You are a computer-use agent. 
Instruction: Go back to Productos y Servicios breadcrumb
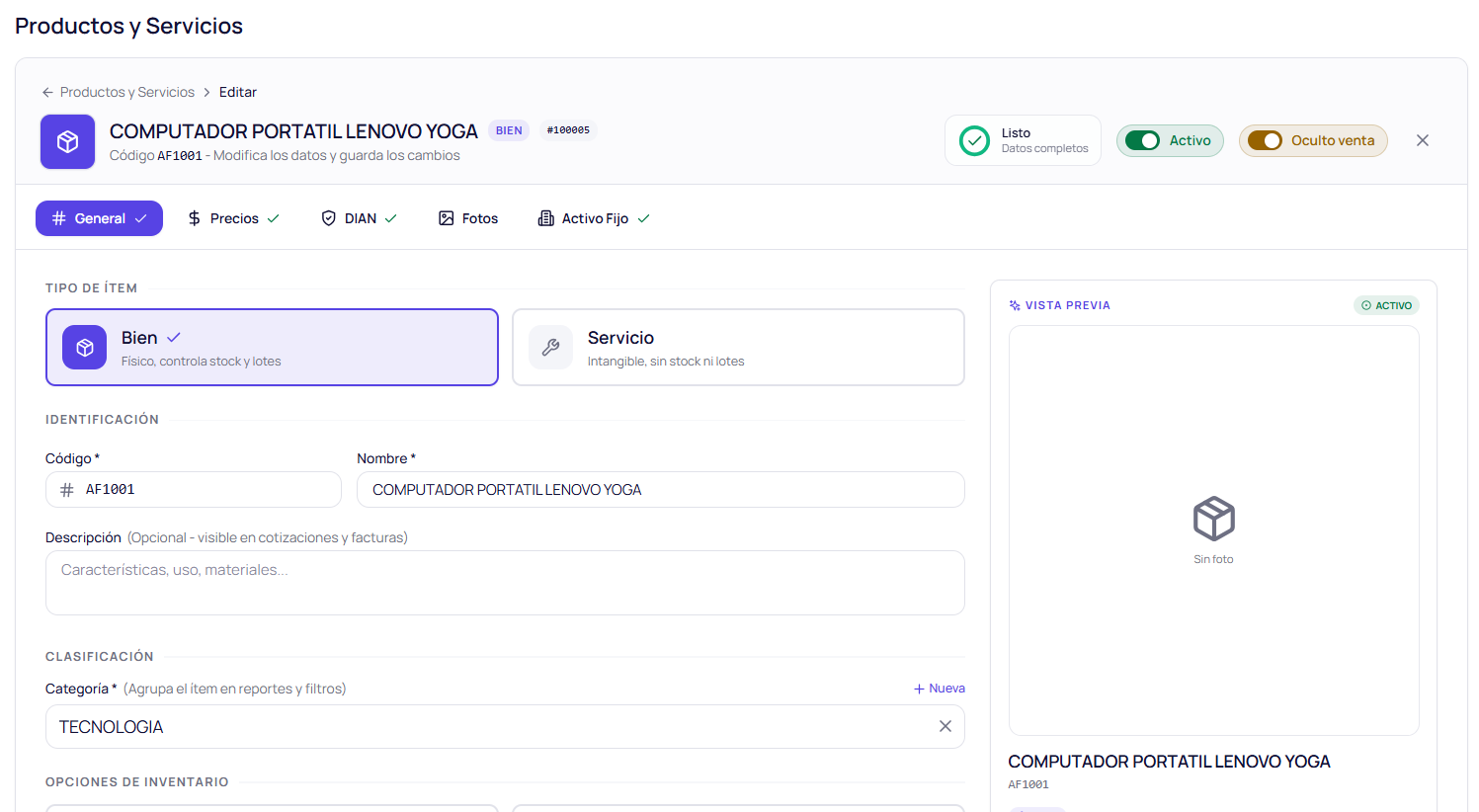[127, 92]
